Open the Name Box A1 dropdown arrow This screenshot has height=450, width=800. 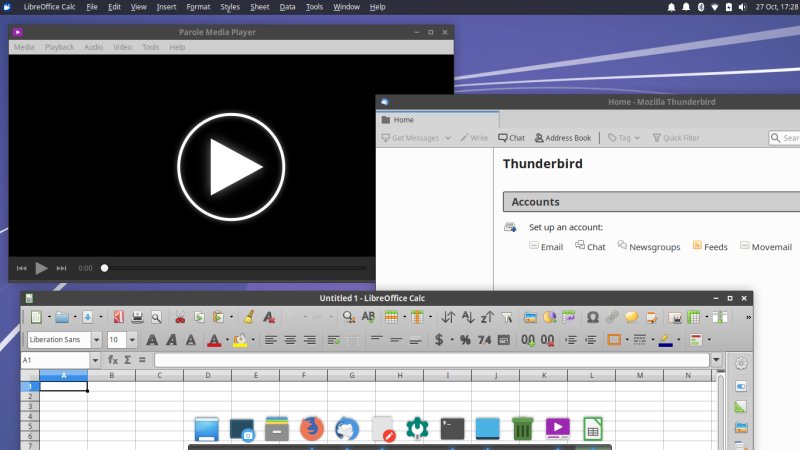tap(95, 360)
